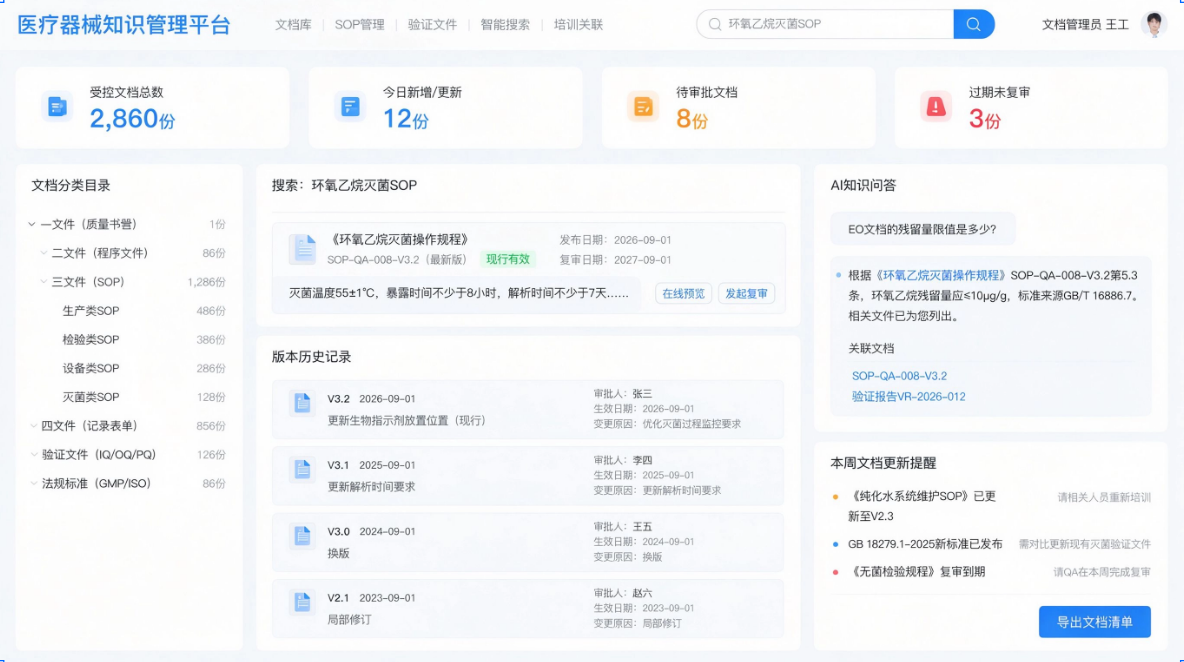Click 更新生物指示剂放置位置（现行） description
1184x662 pixels.
406,420
